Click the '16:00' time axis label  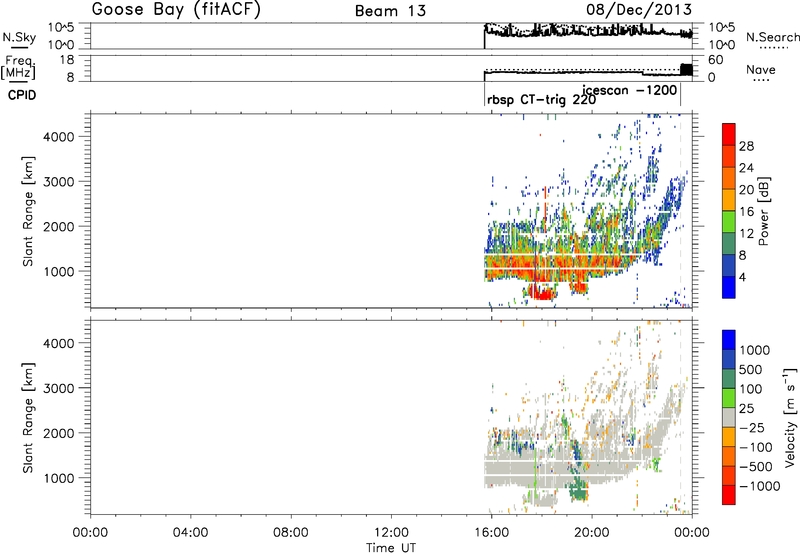click(x=492, y=533)
